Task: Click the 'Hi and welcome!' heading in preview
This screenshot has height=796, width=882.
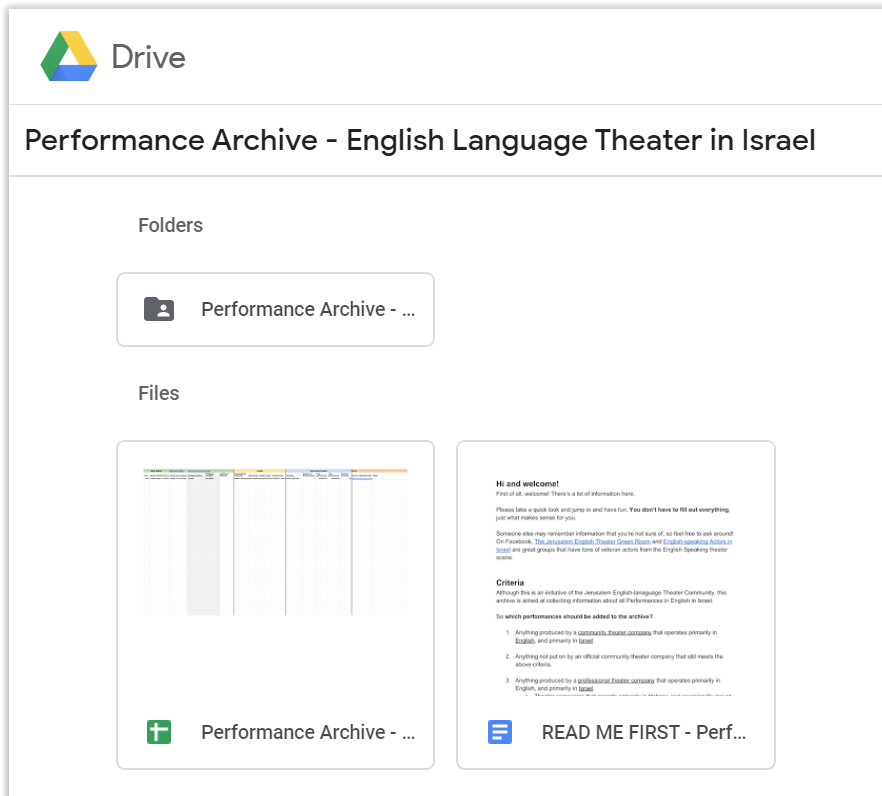Action: point(527,483)
